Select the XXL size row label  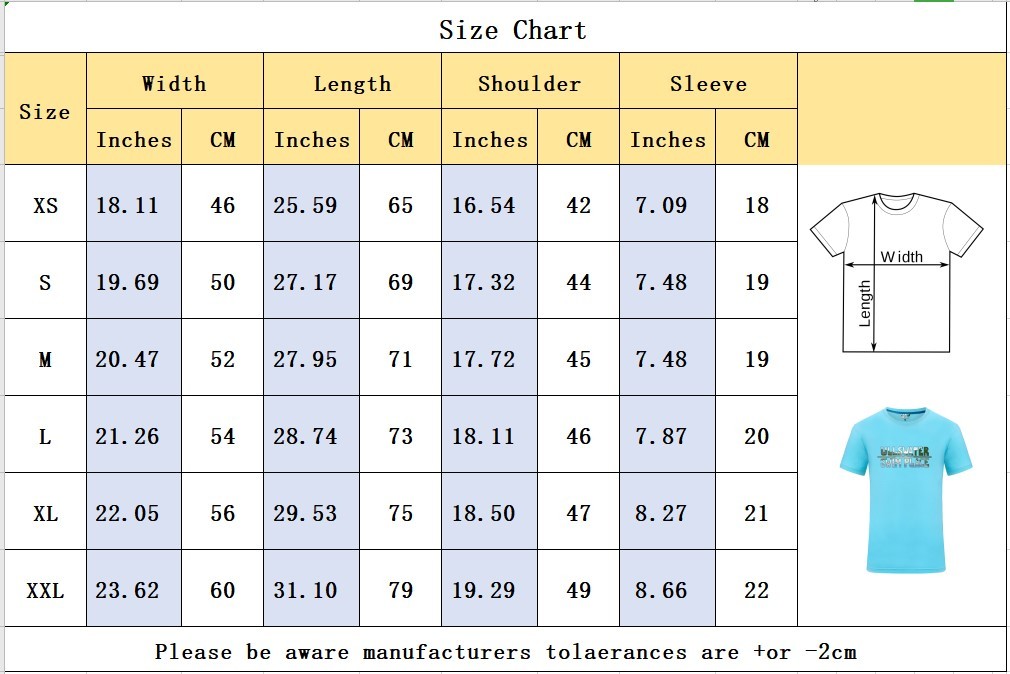(x=45, y=588)
